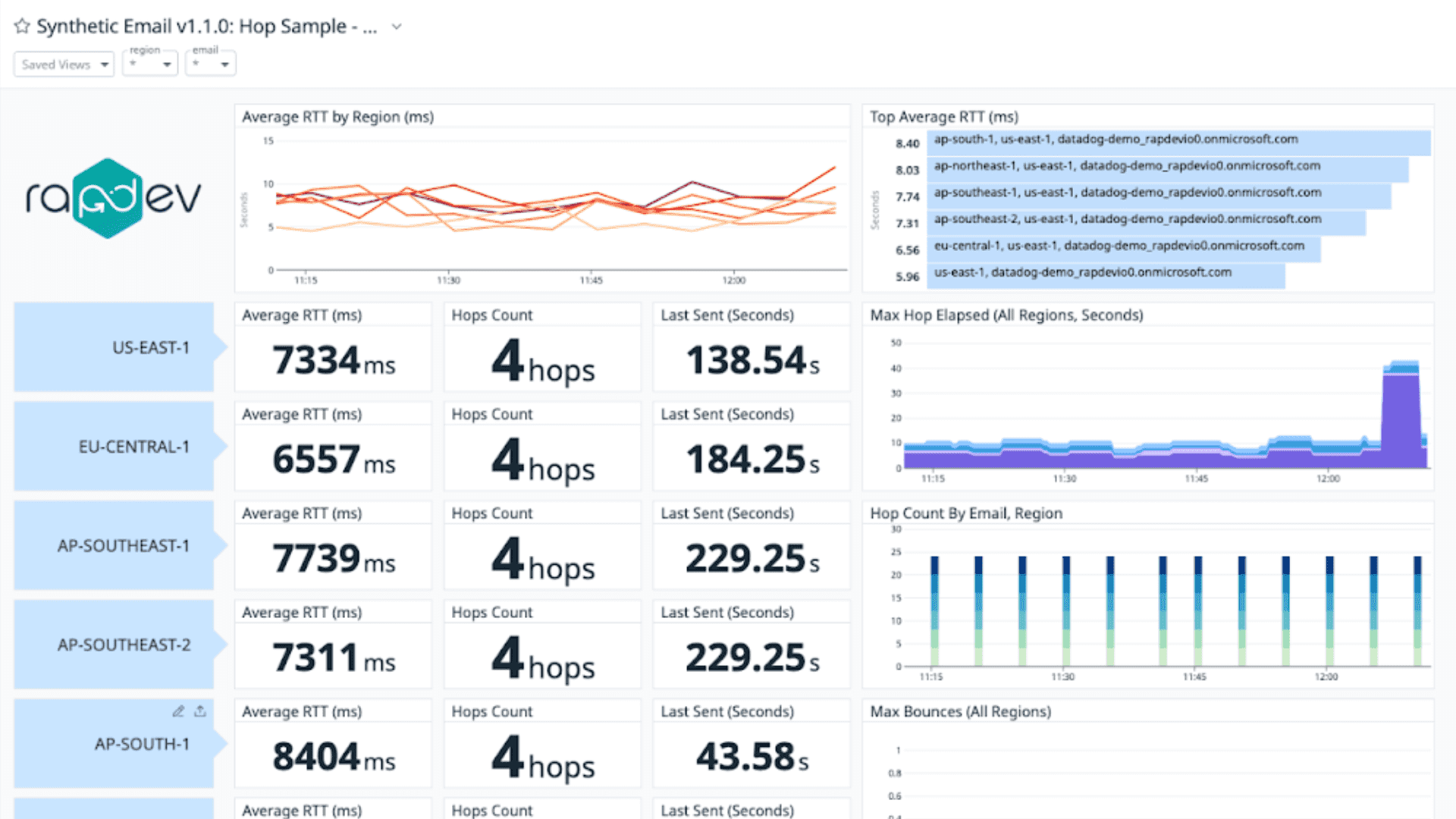The width and height of the screenshot is (1456, 819).
Task: Star the Synthetic Email dashboard as favorite
Action: [22, 27]
